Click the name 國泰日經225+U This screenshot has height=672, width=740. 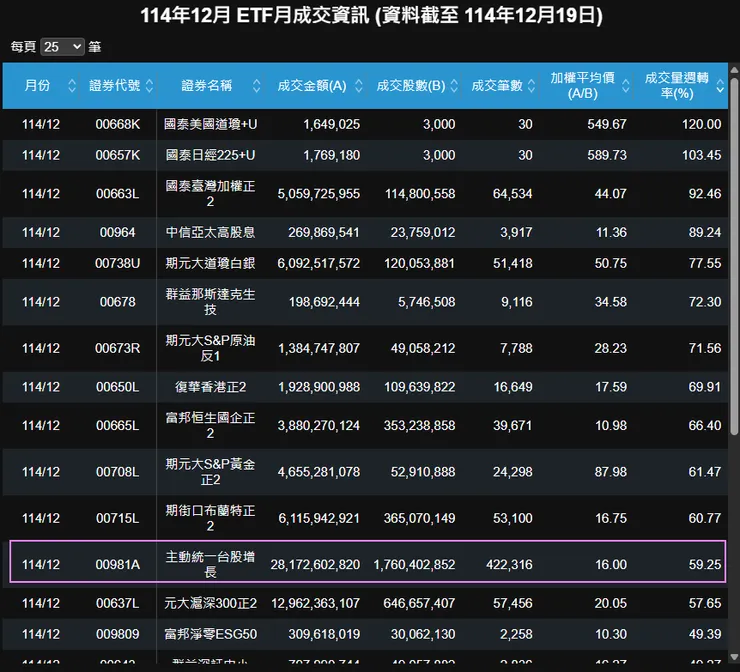pyautogui.click(x=210, y=155)
